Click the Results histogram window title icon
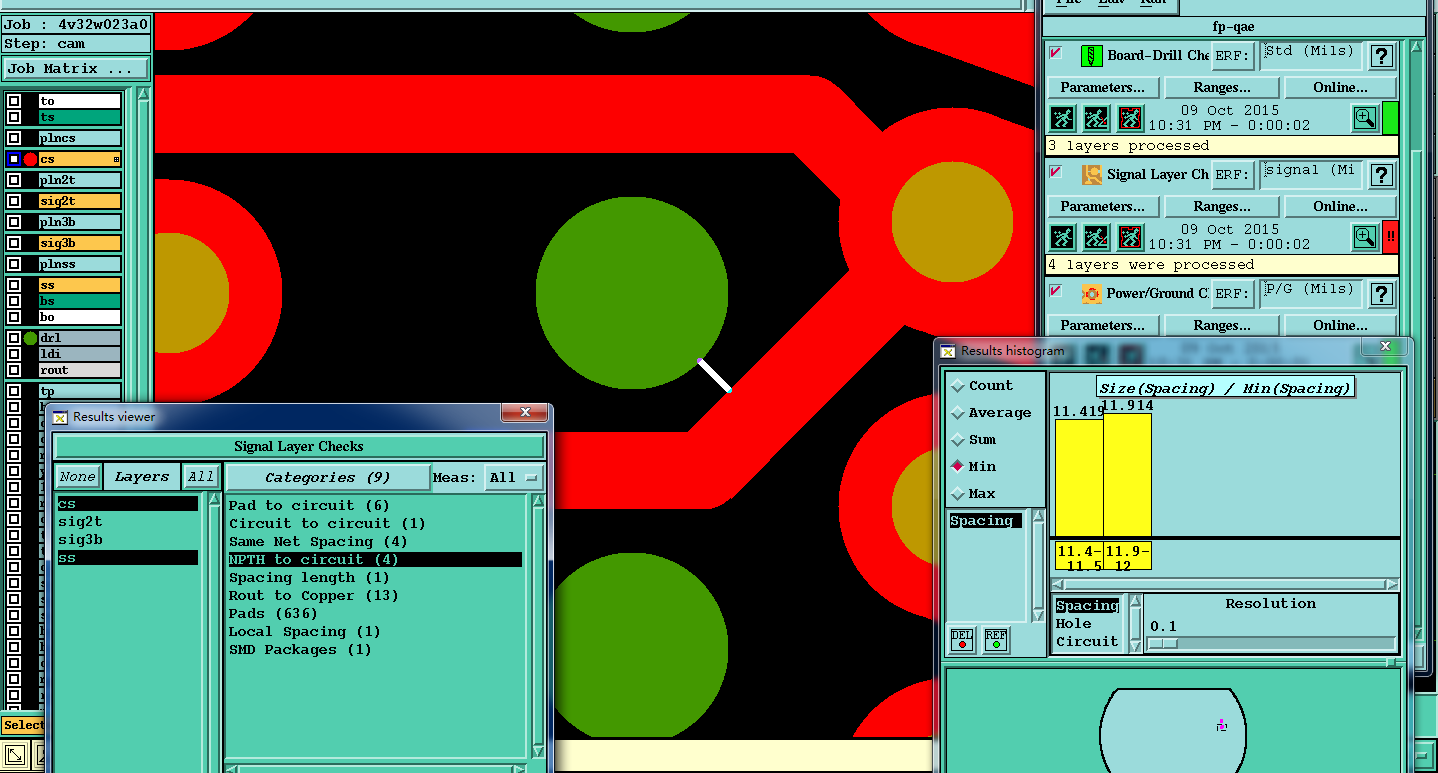 [x=948, y=351]
